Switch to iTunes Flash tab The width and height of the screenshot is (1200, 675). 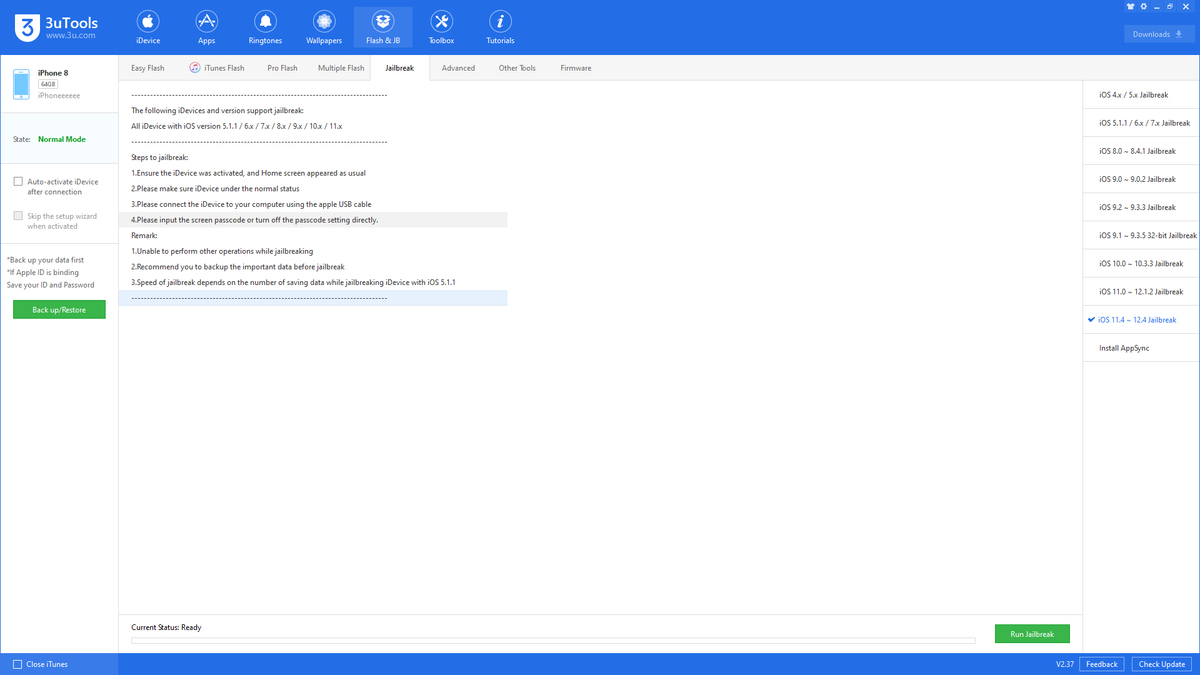217,68
